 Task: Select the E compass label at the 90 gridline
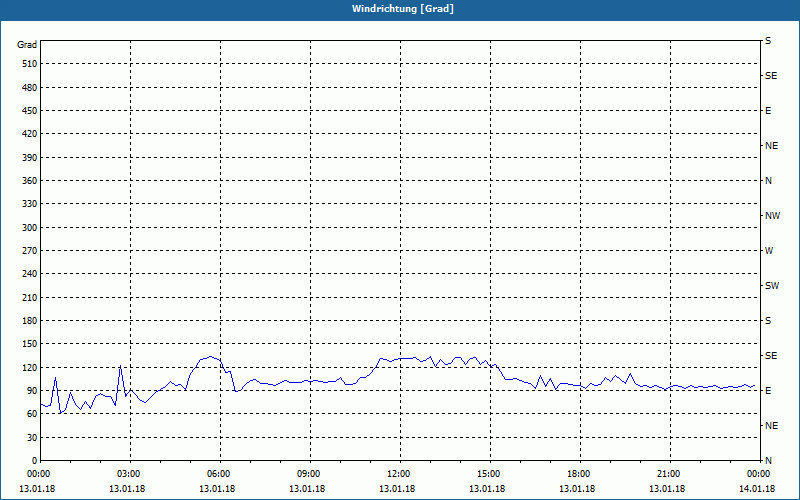pyautogui.click(x=768, y=391)
